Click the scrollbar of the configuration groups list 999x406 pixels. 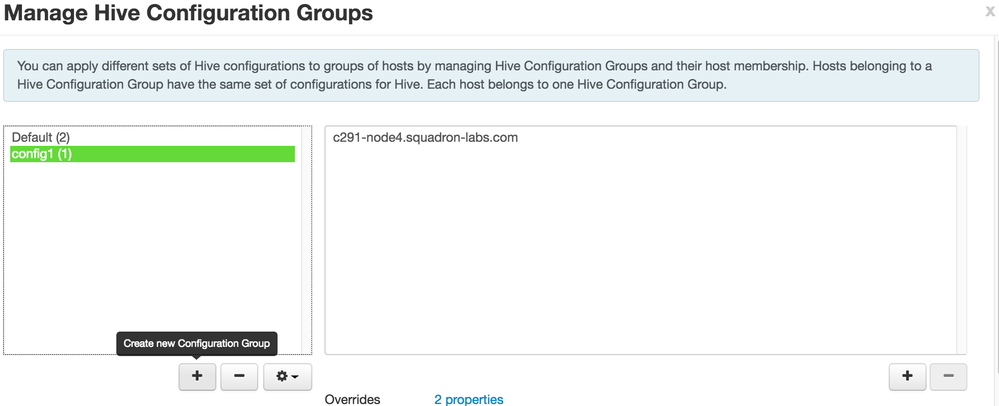click(x=307, y=240)
